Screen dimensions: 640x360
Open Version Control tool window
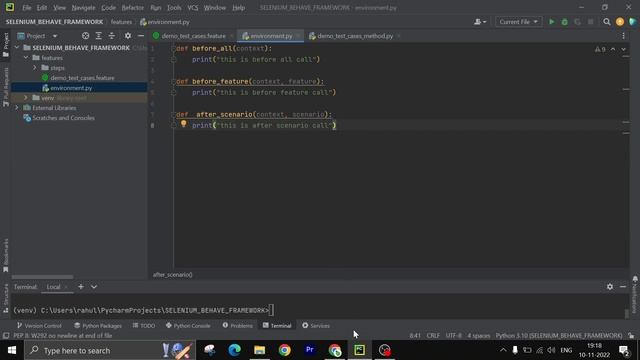click(39, 326)
